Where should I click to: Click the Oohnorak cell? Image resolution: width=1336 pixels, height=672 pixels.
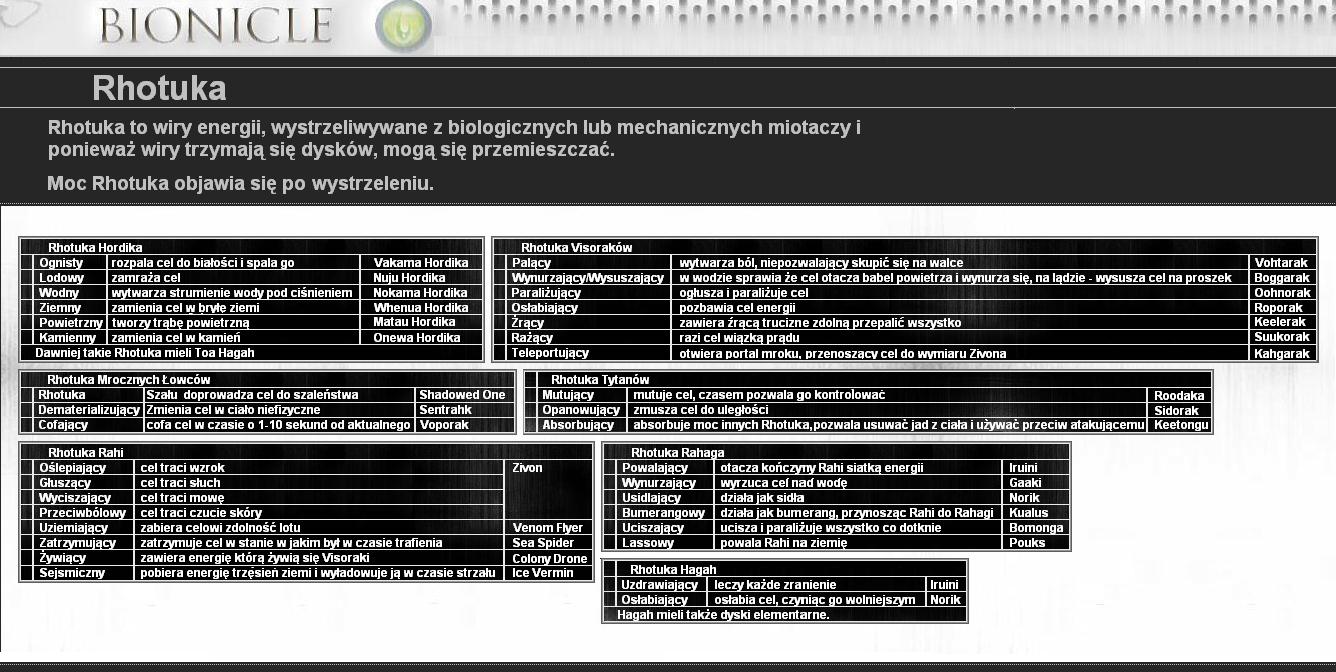click(x=1282, y=293)
